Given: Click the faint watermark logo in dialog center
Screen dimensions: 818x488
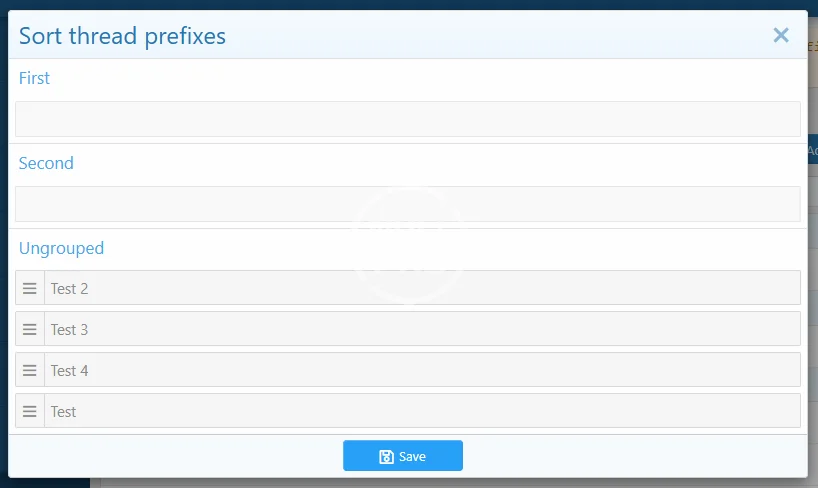Looking at the screenshot, I should click(409, 245).
